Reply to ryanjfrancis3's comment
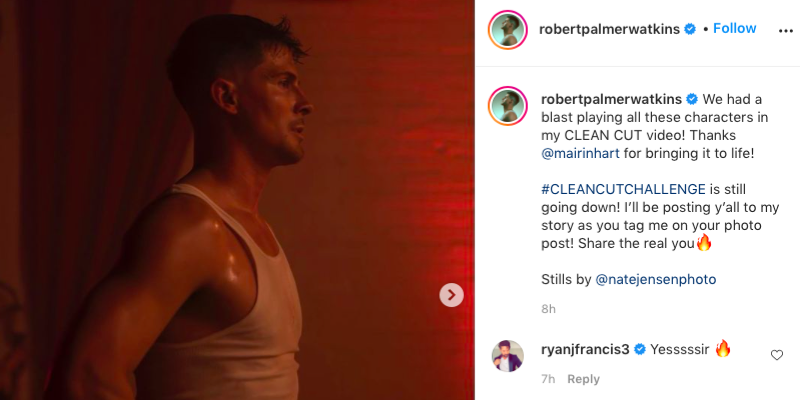Image resolution: width=800 pixels, height=400 pixels. 583,379
